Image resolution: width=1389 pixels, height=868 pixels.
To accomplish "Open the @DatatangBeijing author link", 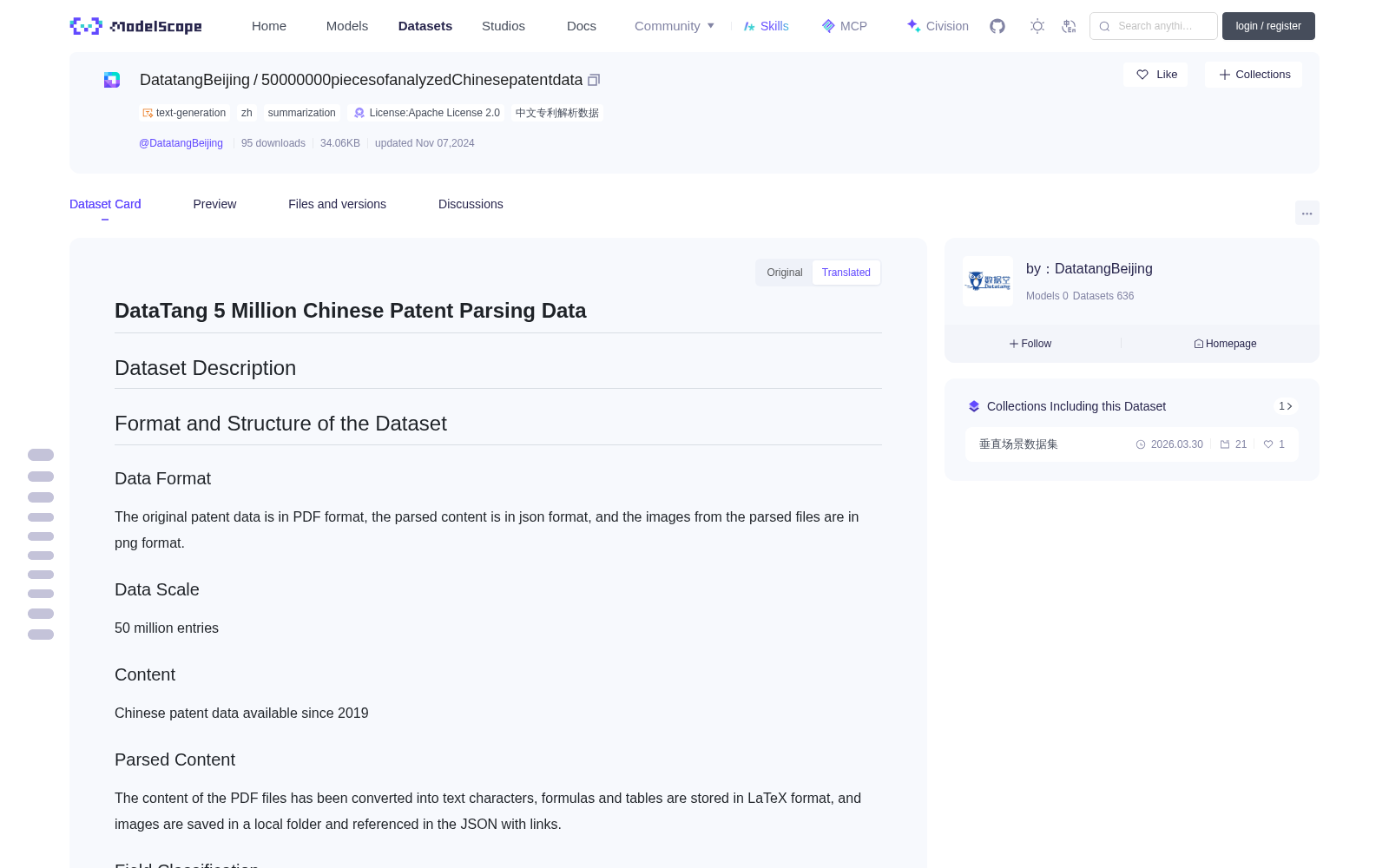I will 181,143.
